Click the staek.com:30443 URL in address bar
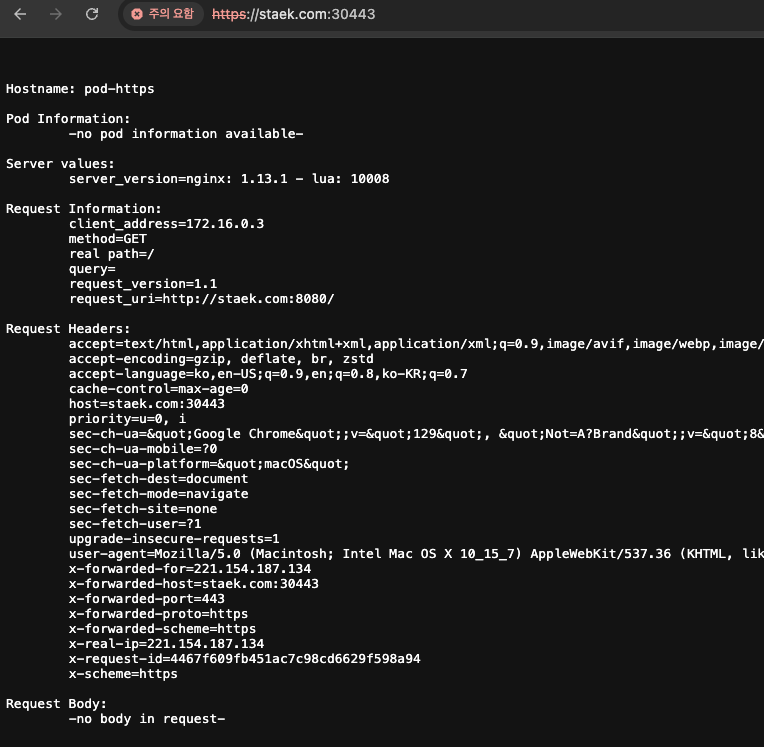The width and height of the screenshot is (764, 747). (310, 15)
